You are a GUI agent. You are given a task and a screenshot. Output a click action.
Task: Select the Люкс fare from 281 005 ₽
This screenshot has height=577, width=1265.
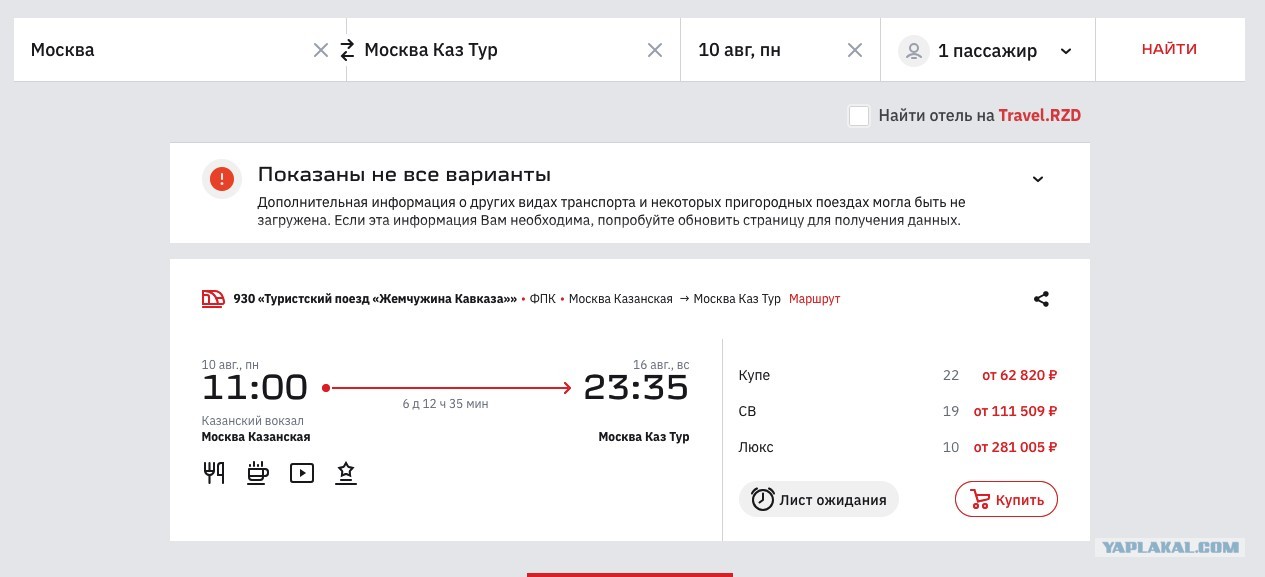898,447
